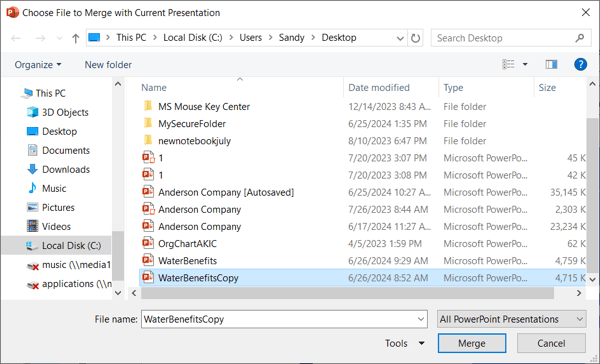
Task: Open the MySecureFolder folder icon
Action: pos(148,123)
